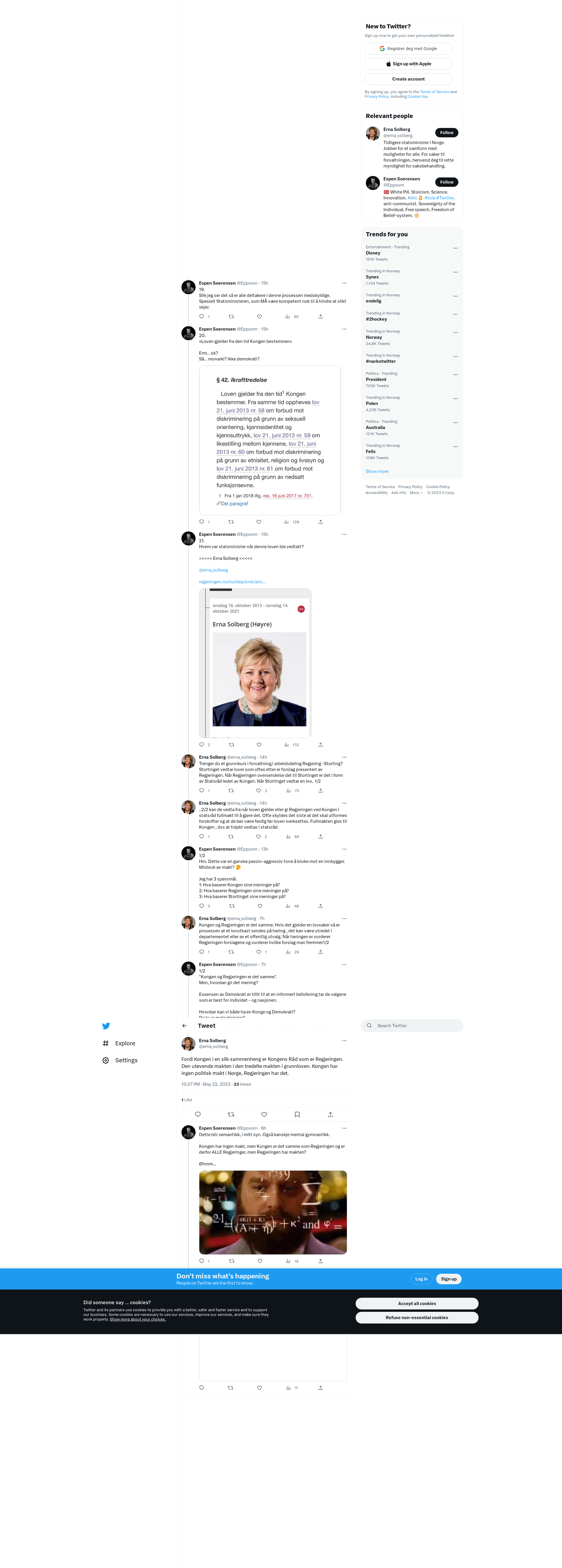
Task: Open the three-dot menu on main tweet
Action: [x=344, y=1041]
